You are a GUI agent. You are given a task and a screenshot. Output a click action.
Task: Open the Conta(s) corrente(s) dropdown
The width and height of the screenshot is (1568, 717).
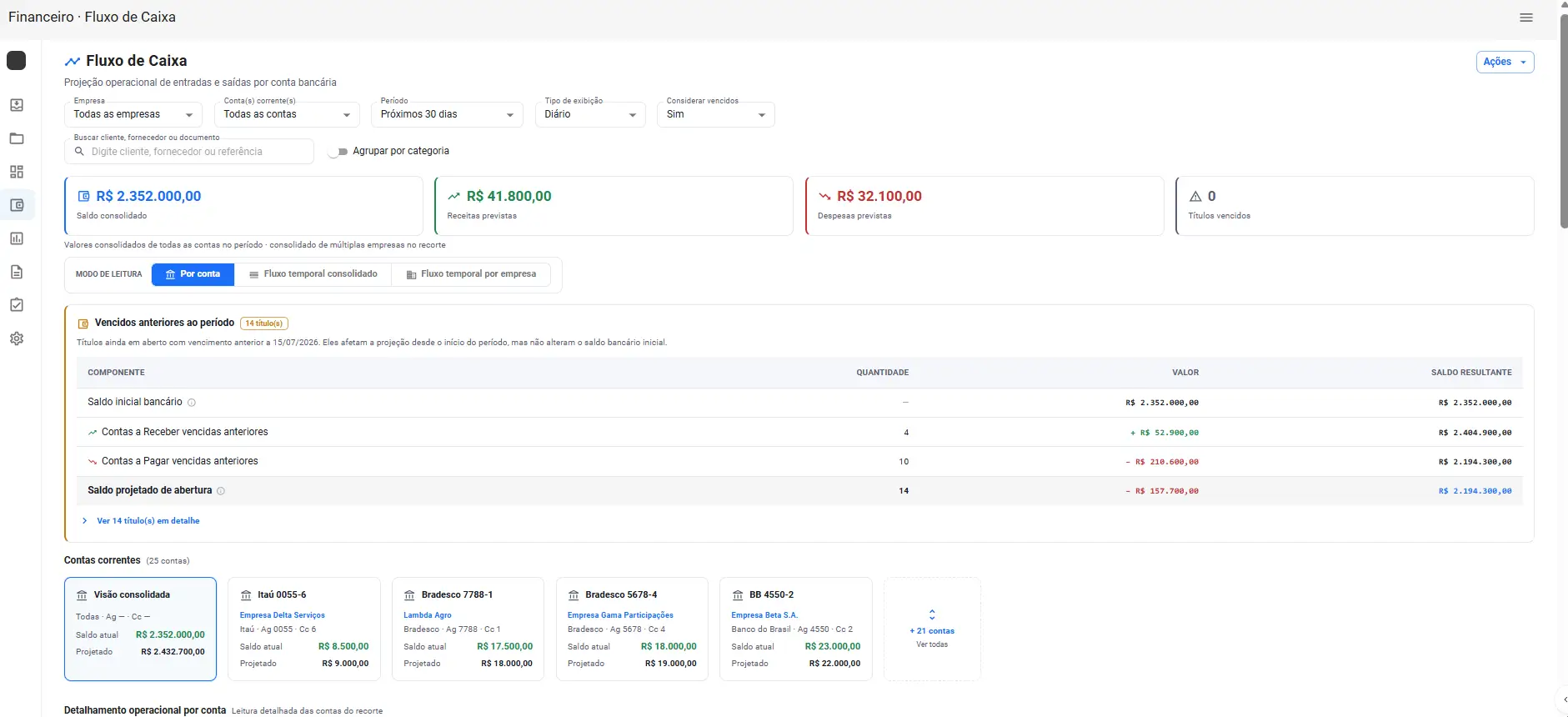tap(287, 114)
